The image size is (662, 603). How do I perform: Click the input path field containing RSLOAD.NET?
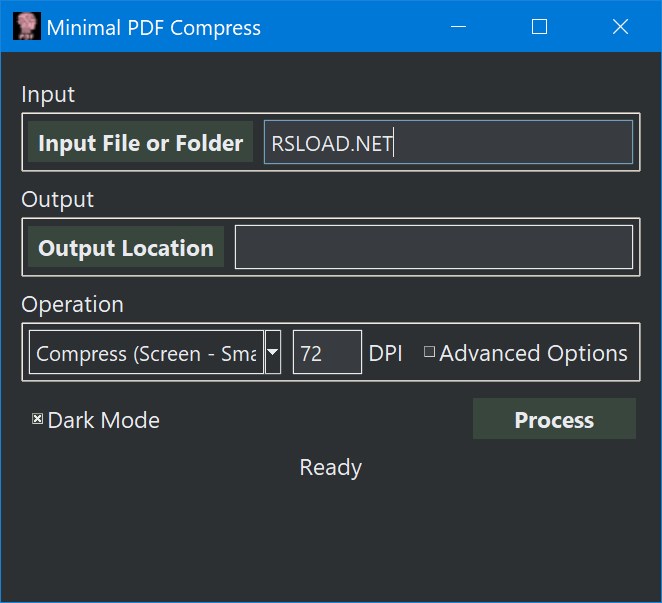click(x=448, y=142)
